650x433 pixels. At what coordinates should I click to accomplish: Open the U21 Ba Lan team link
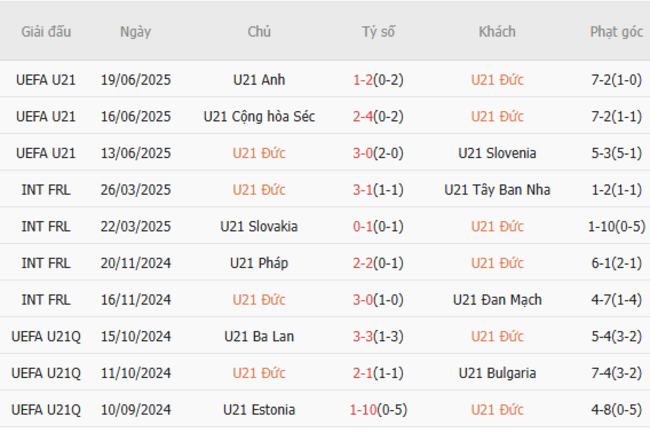[259, 336]
